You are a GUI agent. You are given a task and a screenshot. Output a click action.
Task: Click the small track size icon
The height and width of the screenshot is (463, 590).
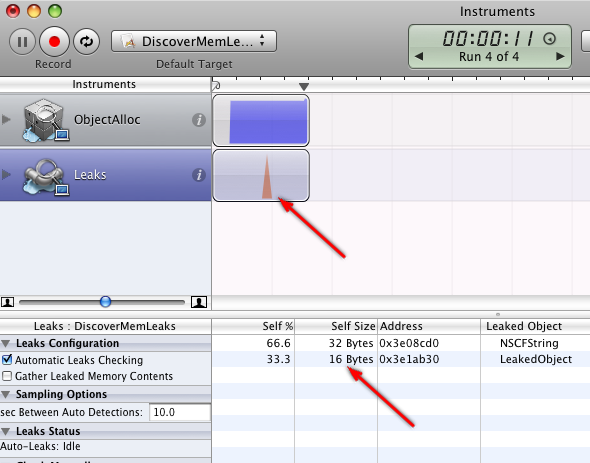pyautogui.click(x=8, y=302)
